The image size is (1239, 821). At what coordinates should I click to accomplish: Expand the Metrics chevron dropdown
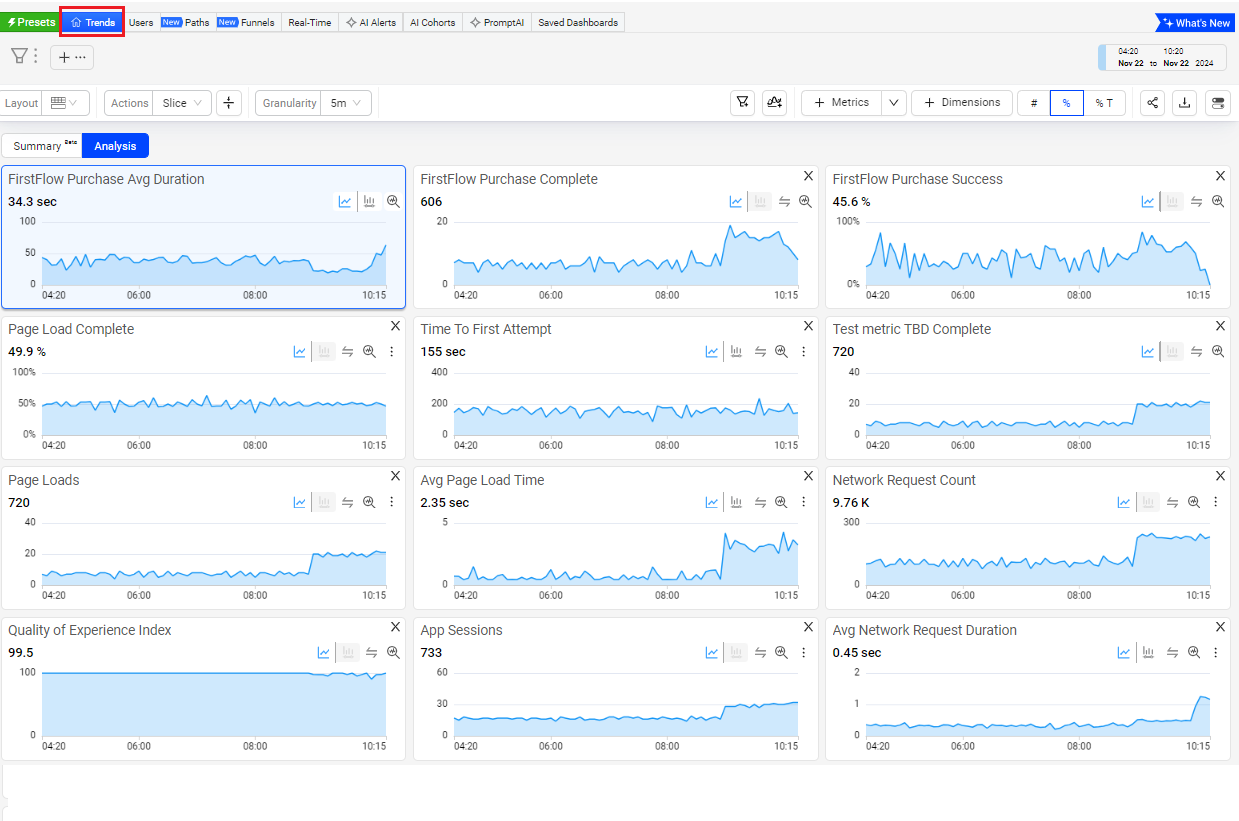[894, 103]
